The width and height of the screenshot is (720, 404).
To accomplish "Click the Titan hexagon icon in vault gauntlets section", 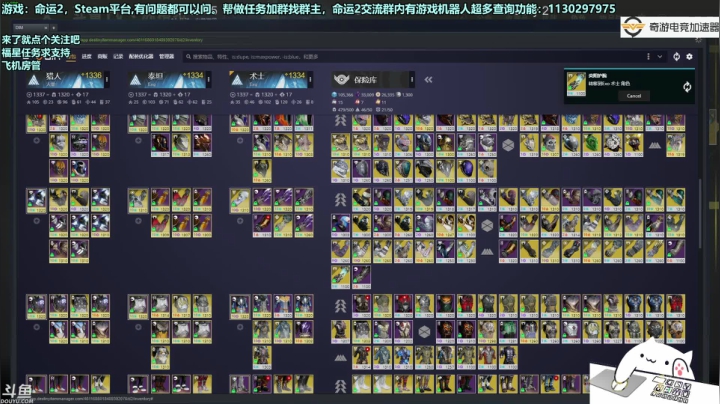I will [487, 226].
